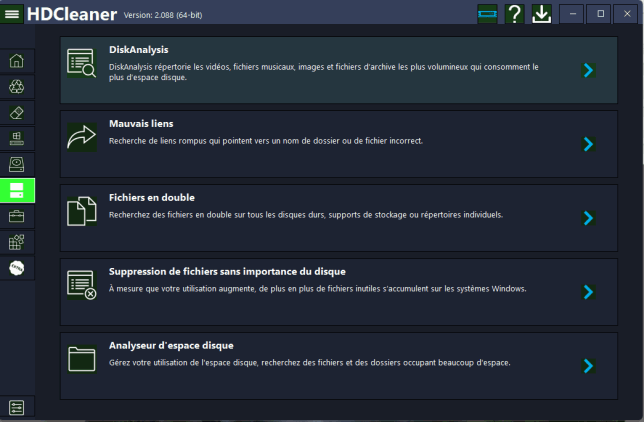Go to the Home sidebar icon
This screenshot has width=644, height=422.
[x=16, y=61]
